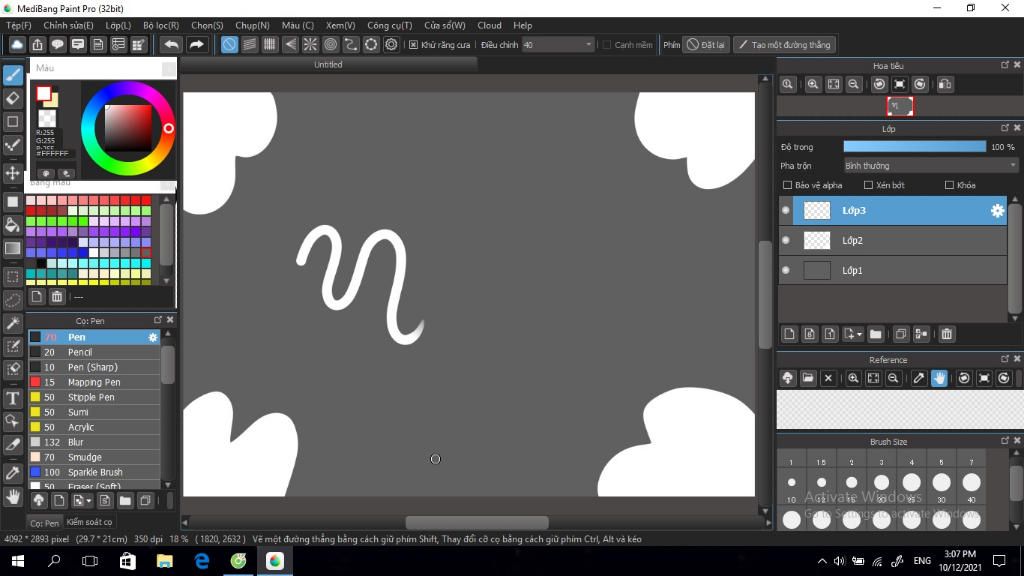Select the Magic Wand tool
The width and height of the screenshot is (1024, 576).
pos(12,323)
